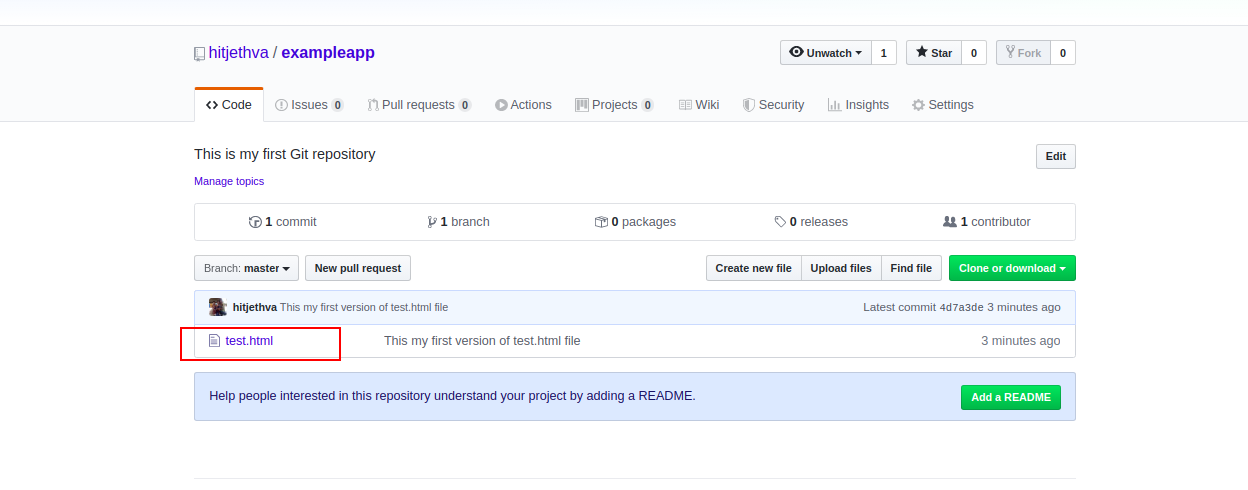Screen dimensions: 1248x490
Task: Expand the Branch: master dropdown
Action: tap(247, 268)
